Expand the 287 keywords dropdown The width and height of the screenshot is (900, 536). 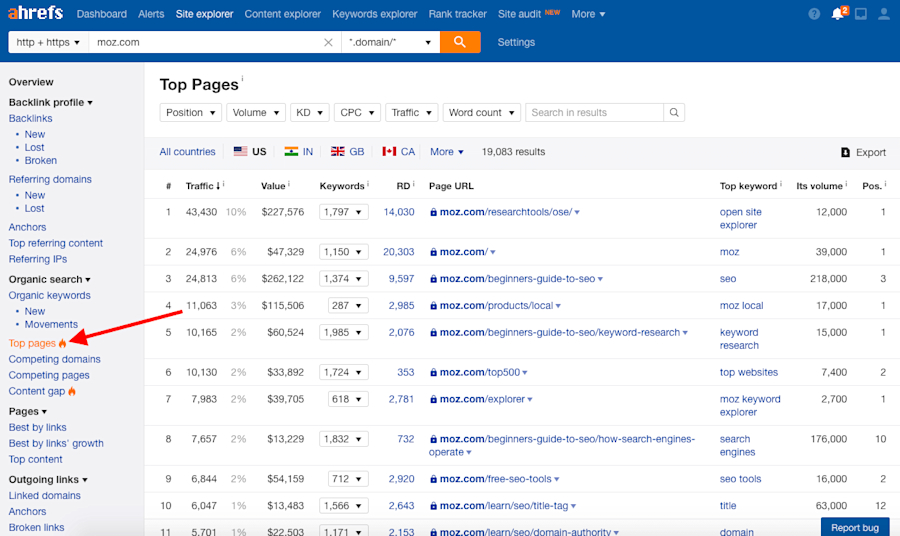348,306
